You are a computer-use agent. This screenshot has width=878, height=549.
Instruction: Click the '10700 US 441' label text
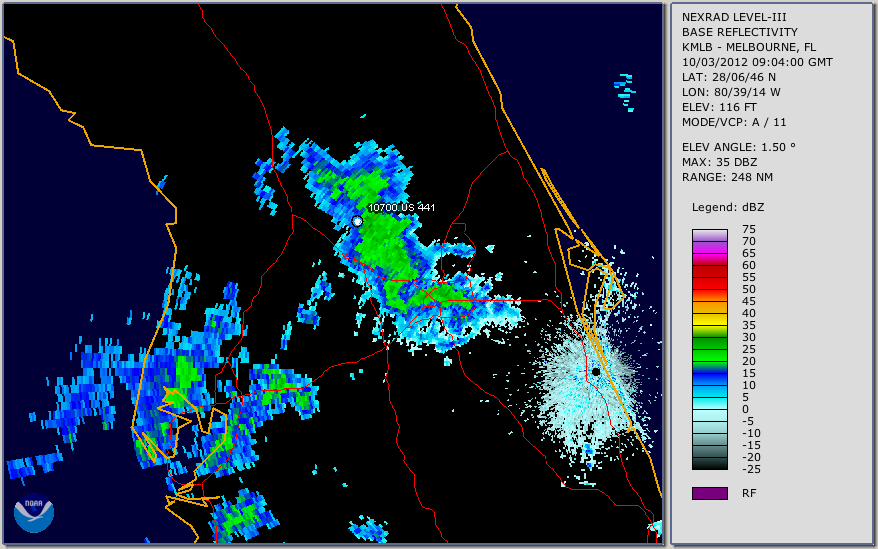(401, 208)
